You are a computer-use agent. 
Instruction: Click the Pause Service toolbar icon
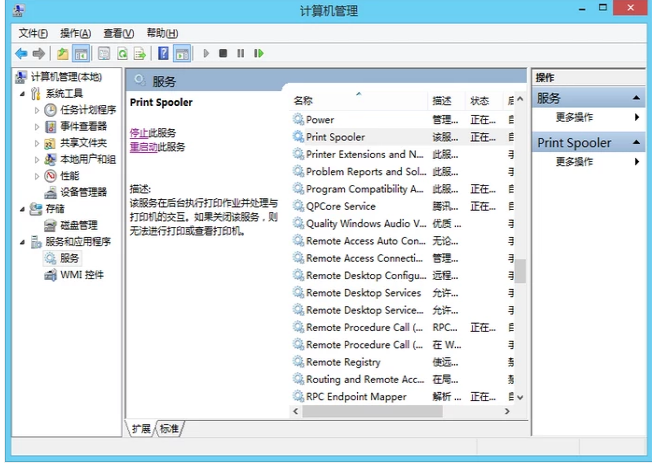[x=240, y=53]
